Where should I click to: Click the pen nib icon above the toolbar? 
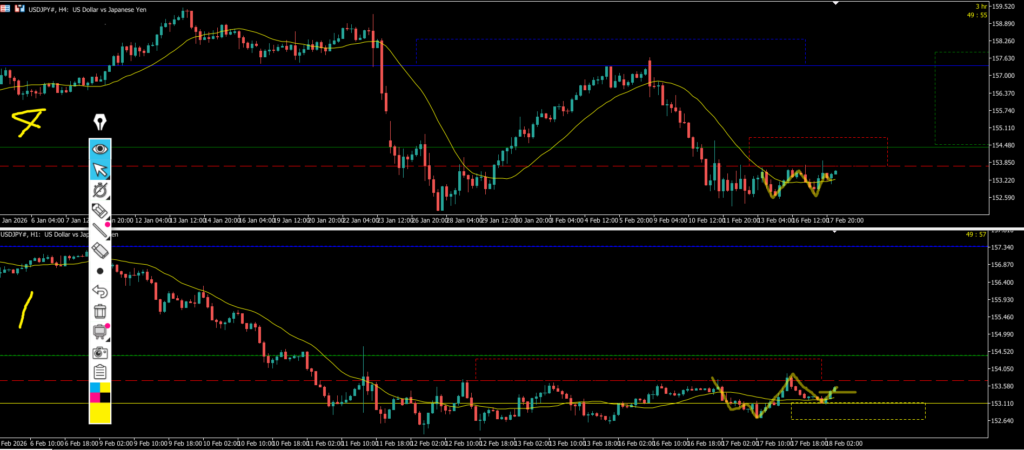(x=100, y=122)
